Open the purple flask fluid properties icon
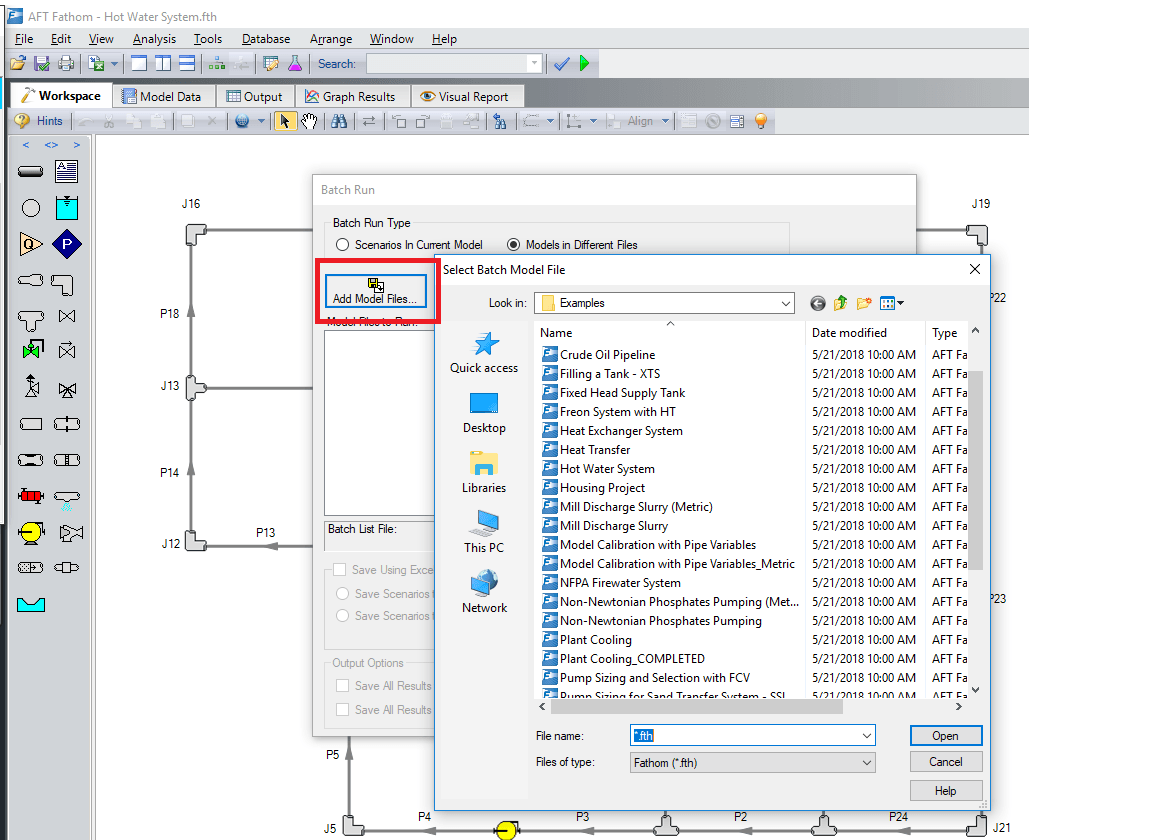The width and height of the screenshot is (1150, 840). (x=295, y=64)
